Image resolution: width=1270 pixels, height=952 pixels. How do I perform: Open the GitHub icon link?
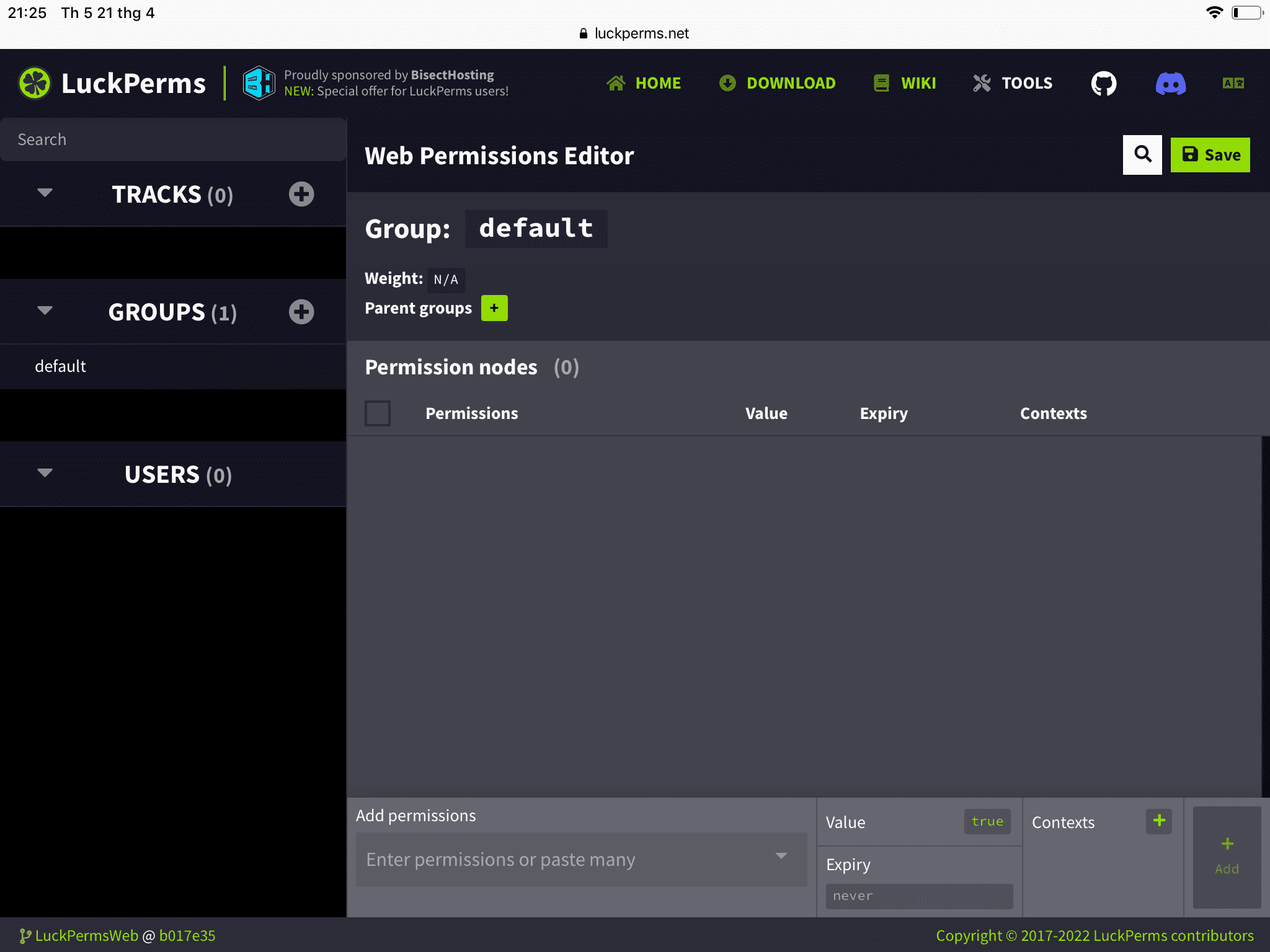tap(1104, 83)
